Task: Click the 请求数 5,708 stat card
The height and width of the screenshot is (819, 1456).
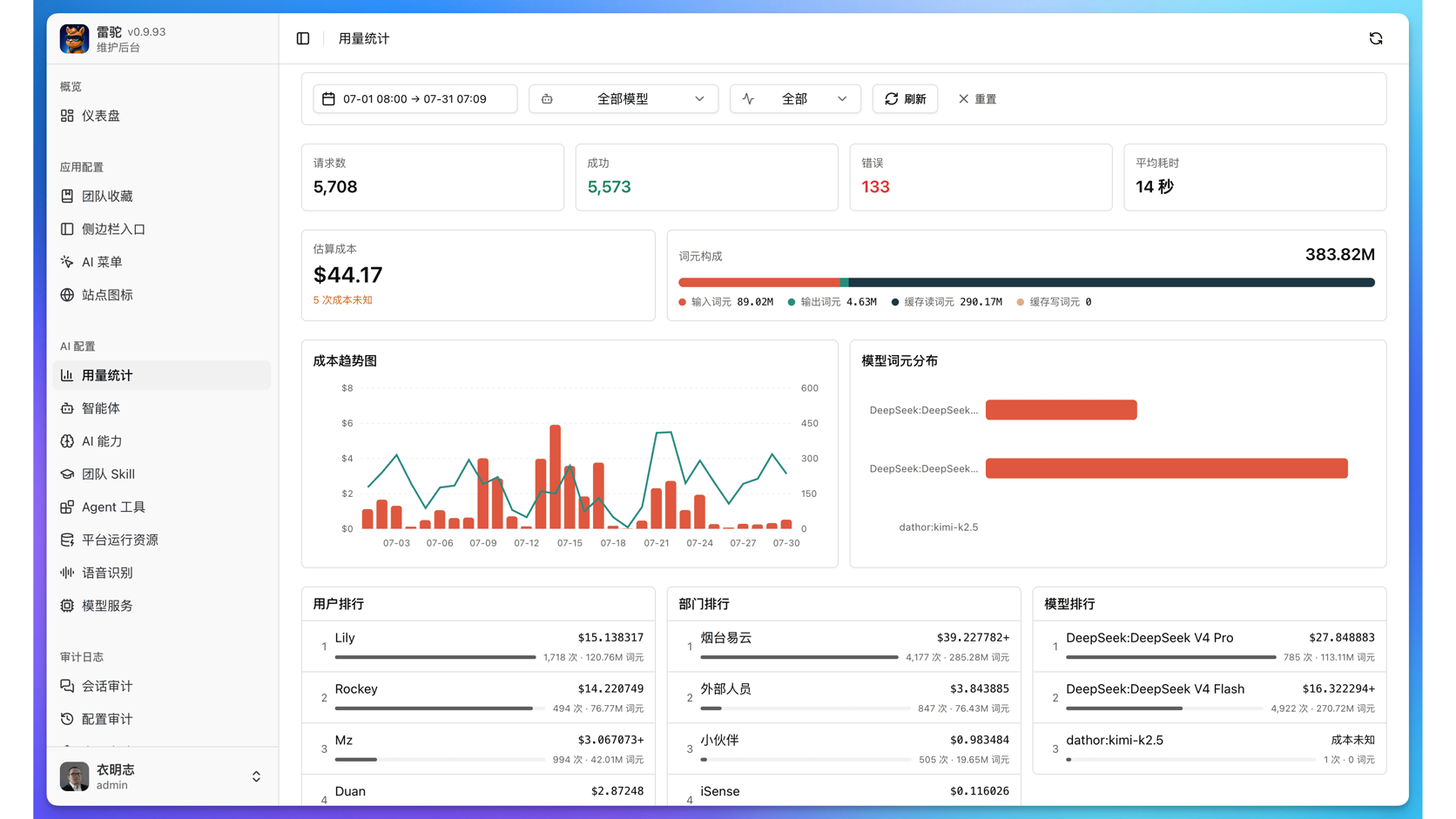Action: click(x=433, y=178)
